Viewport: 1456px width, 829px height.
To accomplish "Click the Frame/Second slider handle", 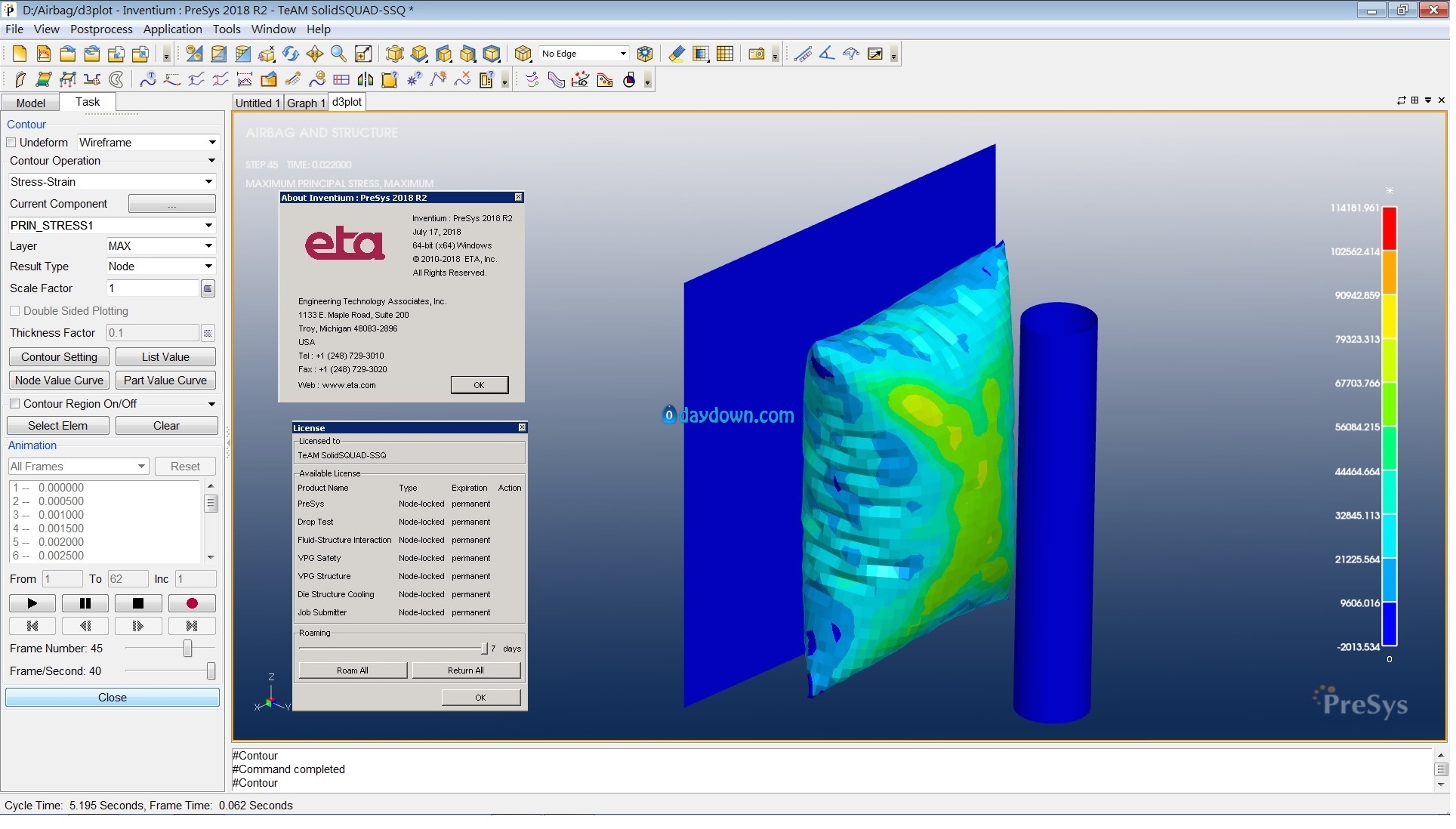I will (x=211, y=671).
